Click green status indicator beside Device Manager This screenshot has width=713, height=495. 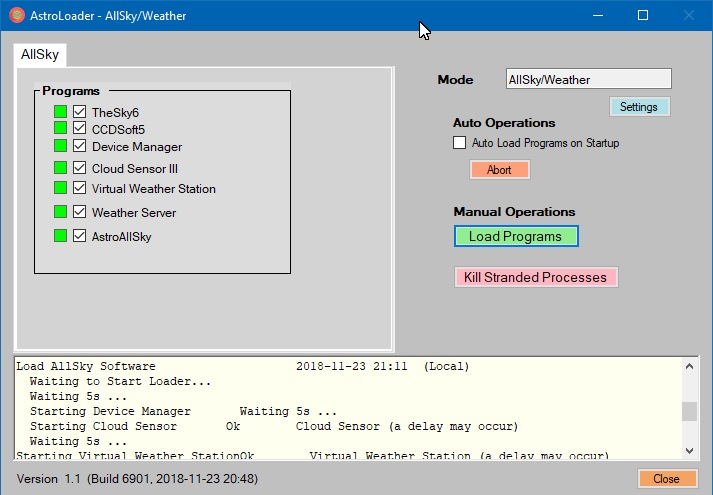(x=60, y=146)
